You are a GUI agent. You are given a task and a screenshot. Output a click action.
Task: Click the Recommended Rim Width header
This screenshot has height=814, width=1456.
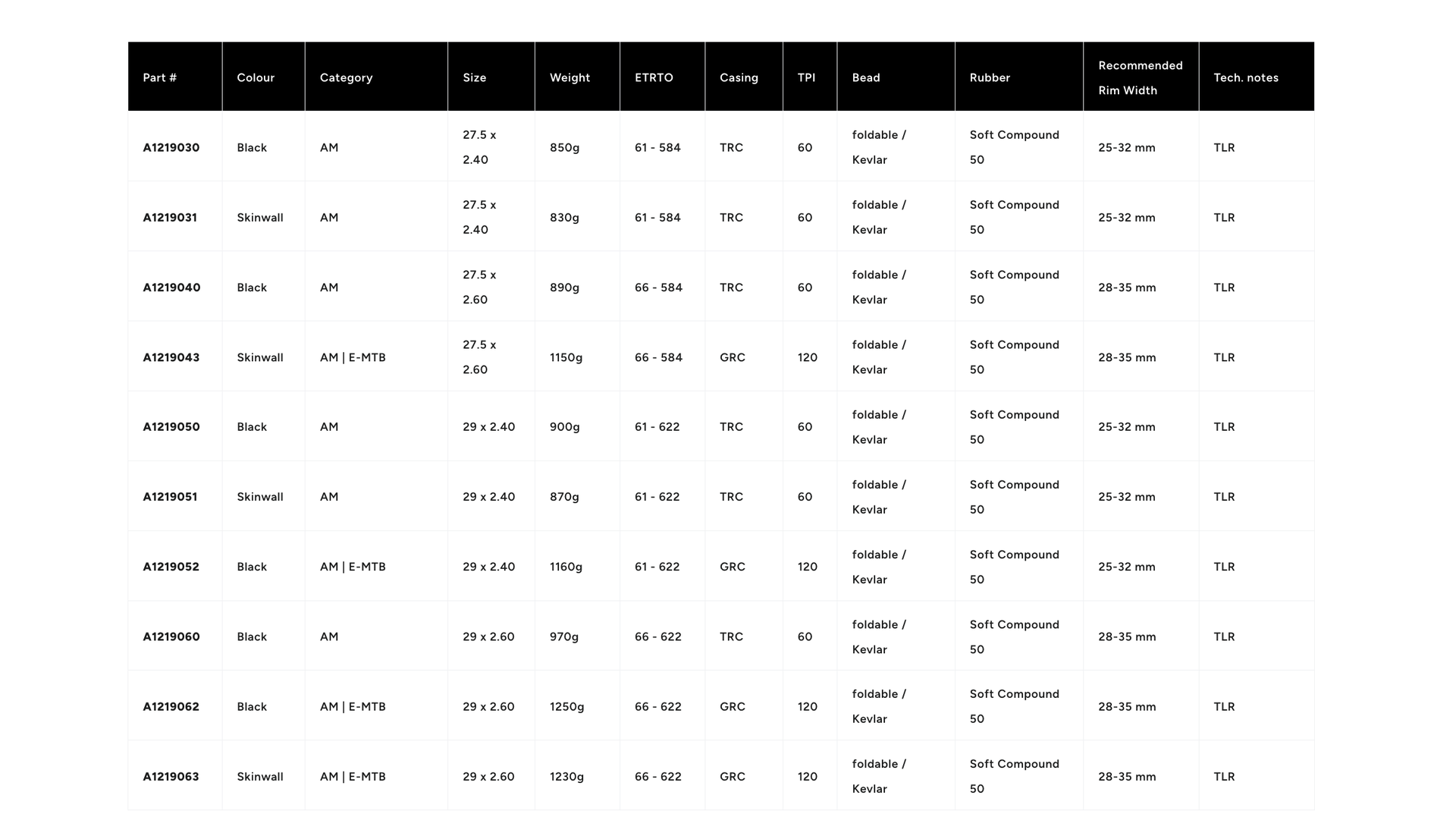[x=1140, y=77]
